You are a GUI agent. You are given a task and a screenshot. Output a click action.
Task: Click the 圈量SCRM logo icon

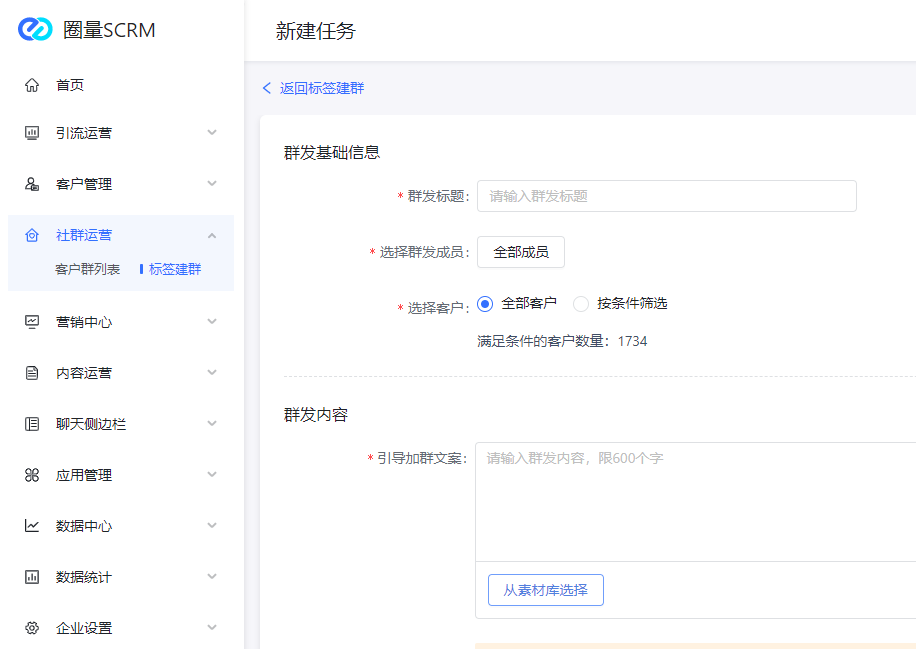coord(34,30)
